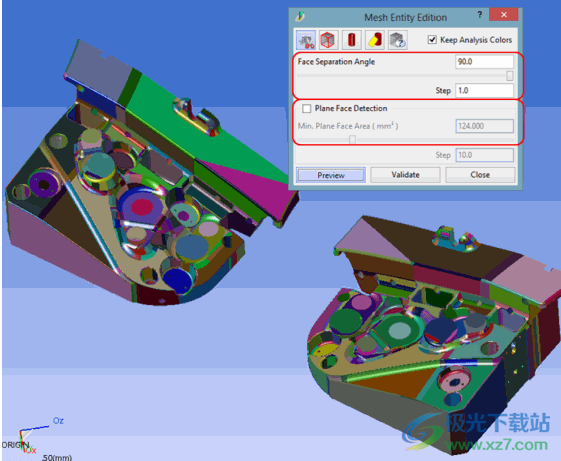Click the angle Step field showing 1.0
Image resolution: width=561 pixels, height=461 pixels.
tap(484, 91)
